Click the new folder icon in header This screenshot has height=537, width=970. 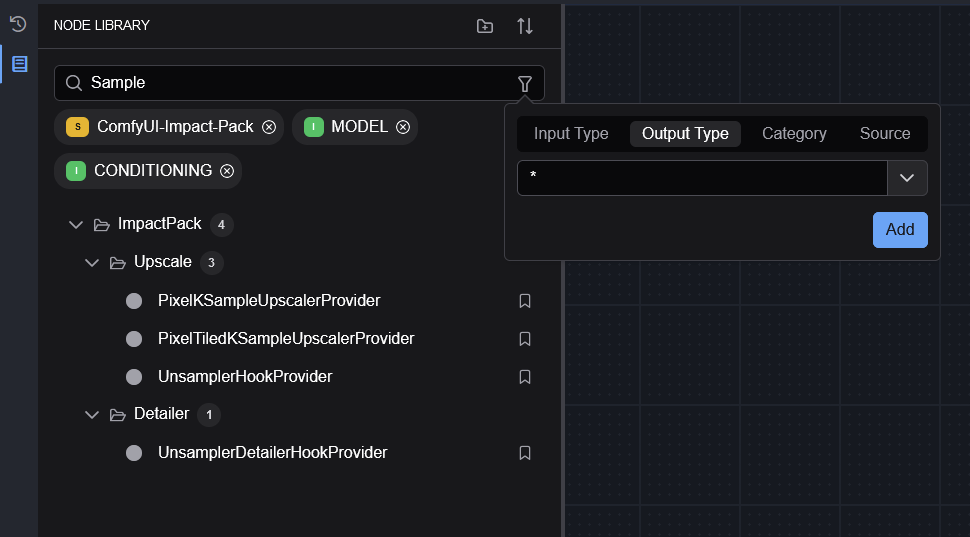point(485,26)
